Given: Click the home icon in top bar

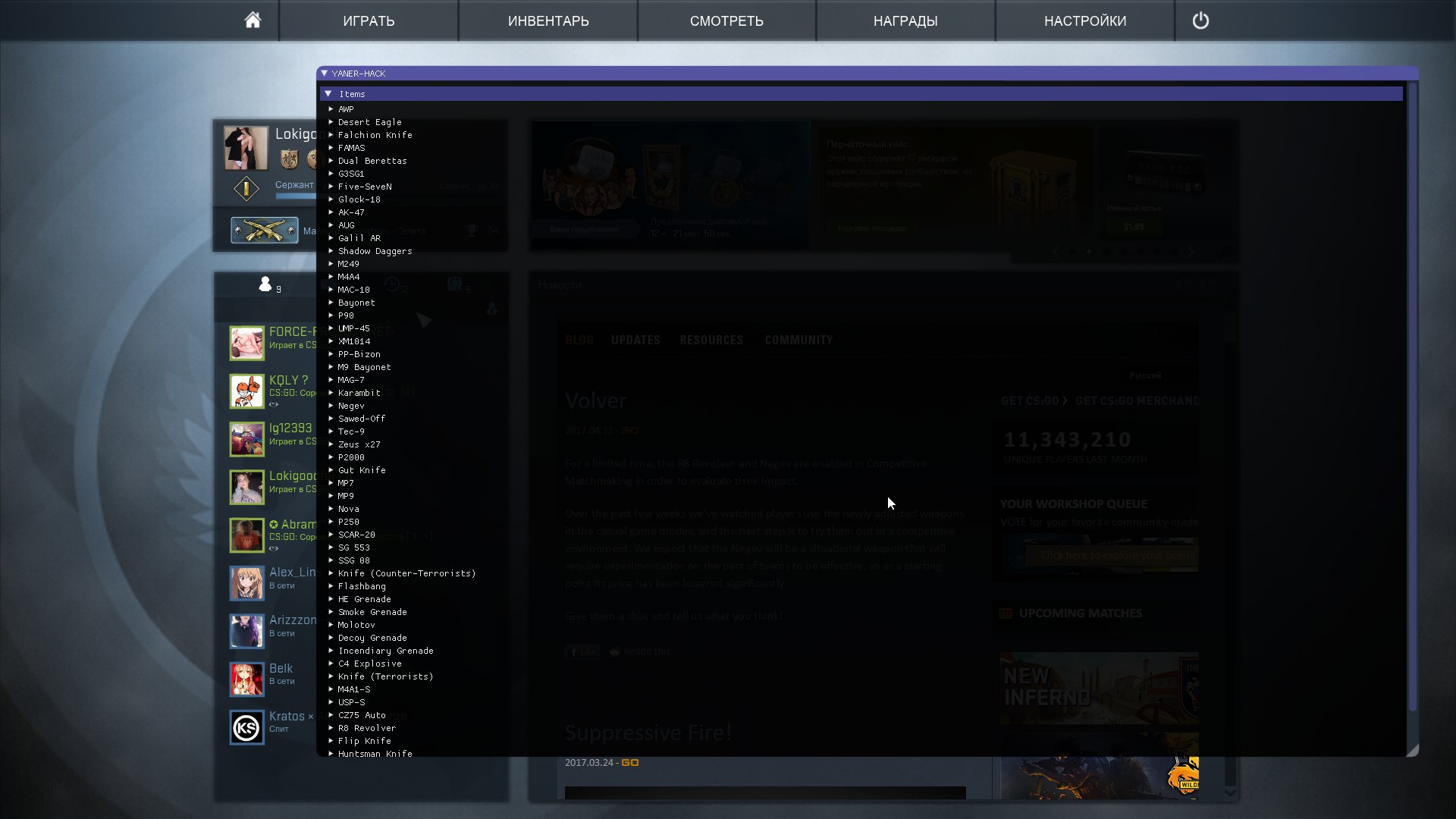Looking at the screenshot, I should tap(253, 20).
